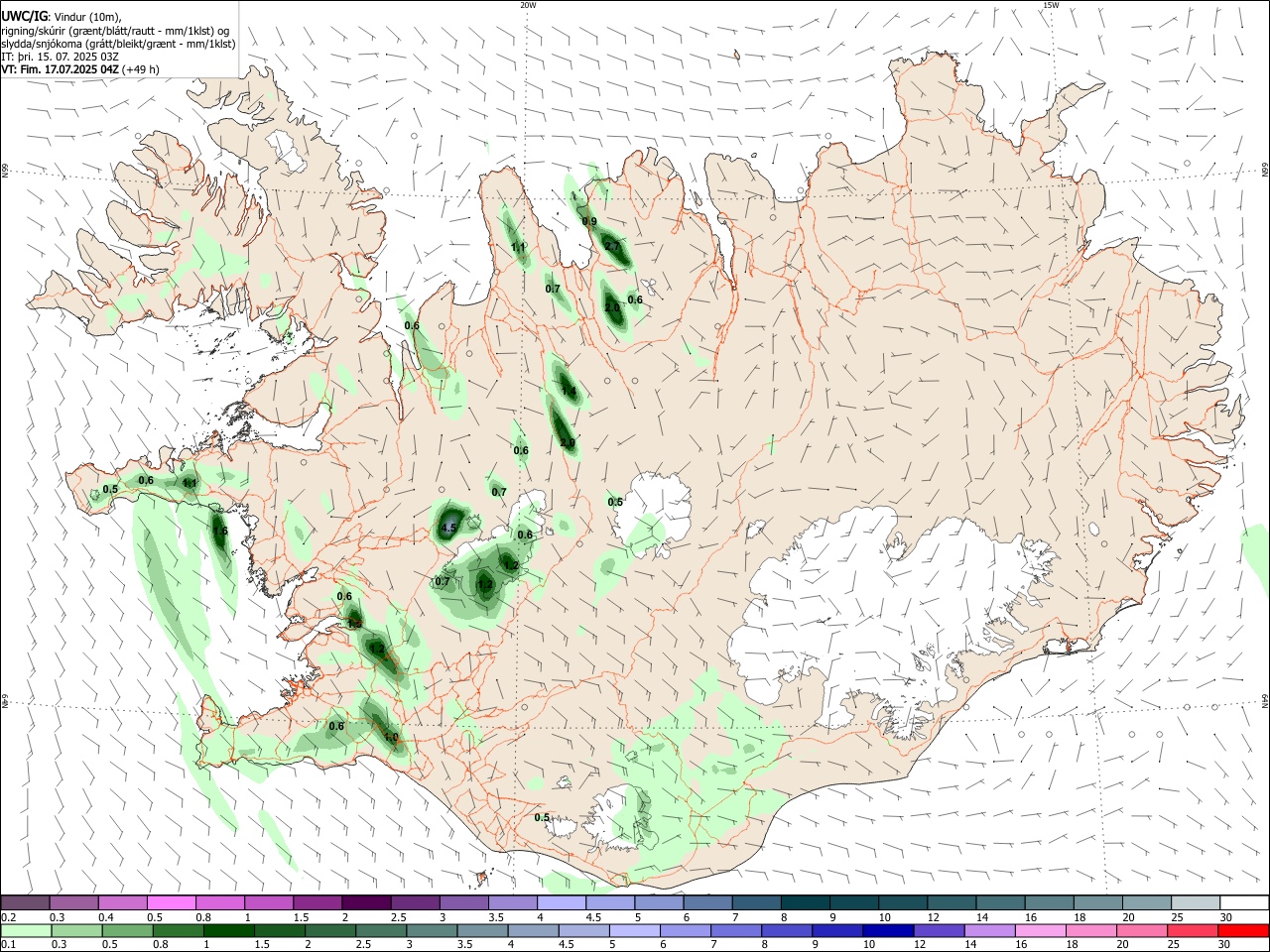The image size is (1270, 952).
Task: Click the initial time 'IT: þri. 15. 07. 2025 03Z'
Action: [61, 57]
